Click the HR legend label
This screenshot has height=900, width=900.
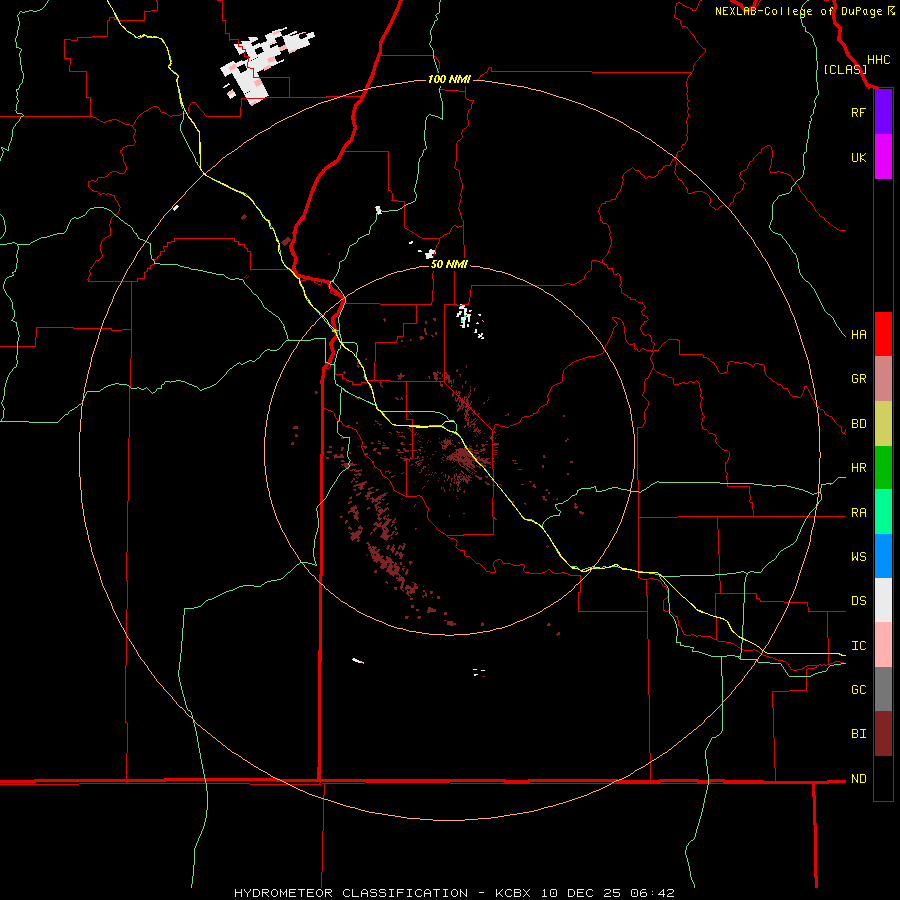point(858,468)
